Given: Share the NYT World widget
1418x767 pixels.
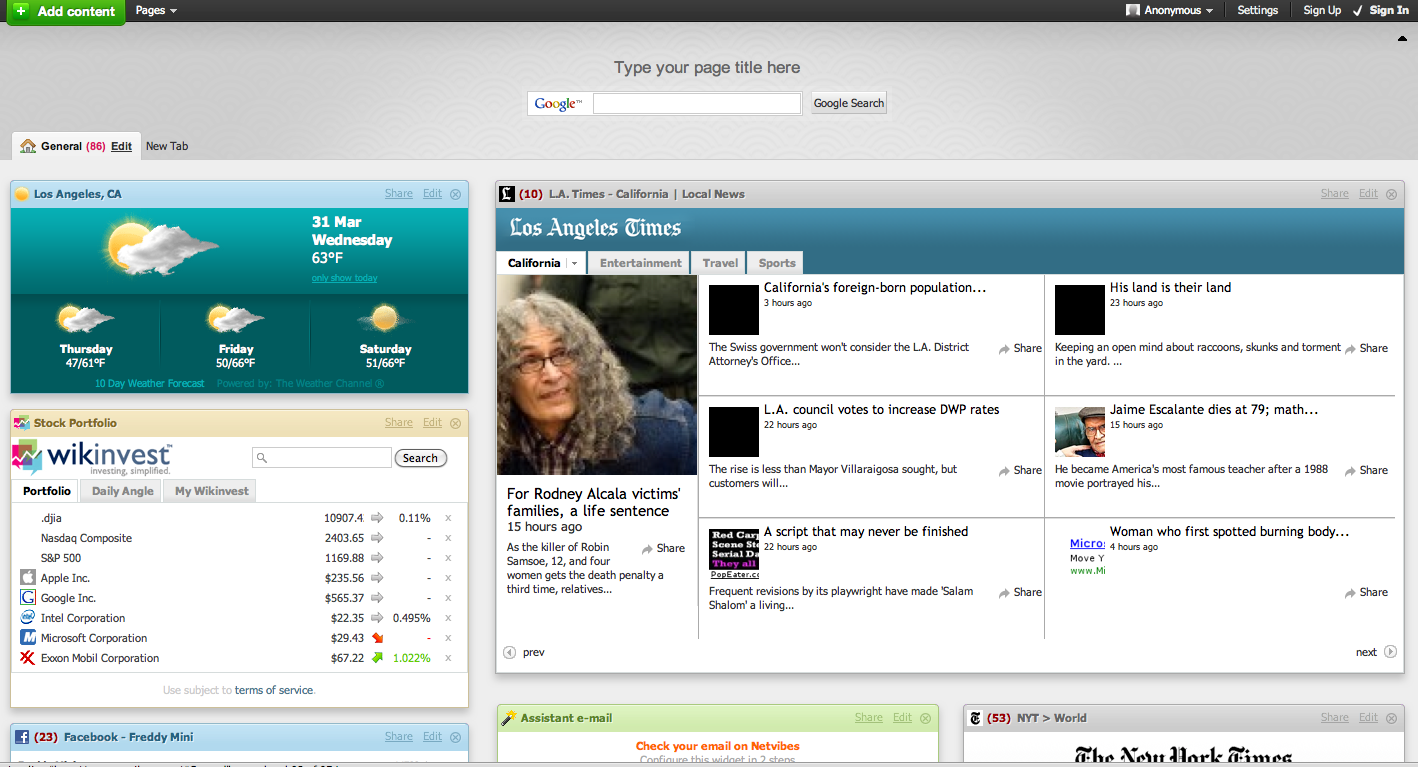Looking at the screenshot, I should [1335, 718].
